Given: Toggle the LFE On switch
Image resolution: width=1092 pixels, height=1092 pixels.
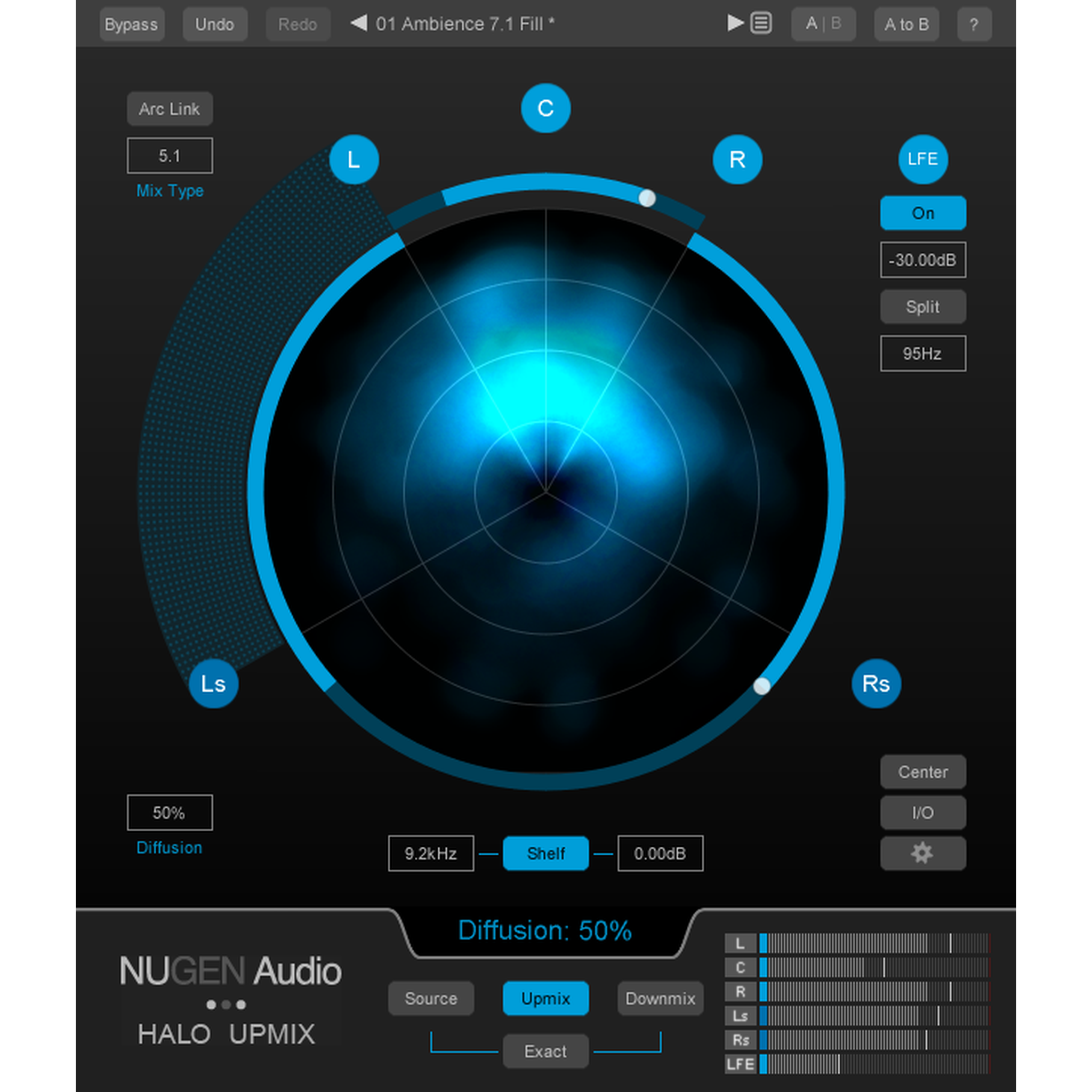Looking at the screenshot, I should [922, 213].
